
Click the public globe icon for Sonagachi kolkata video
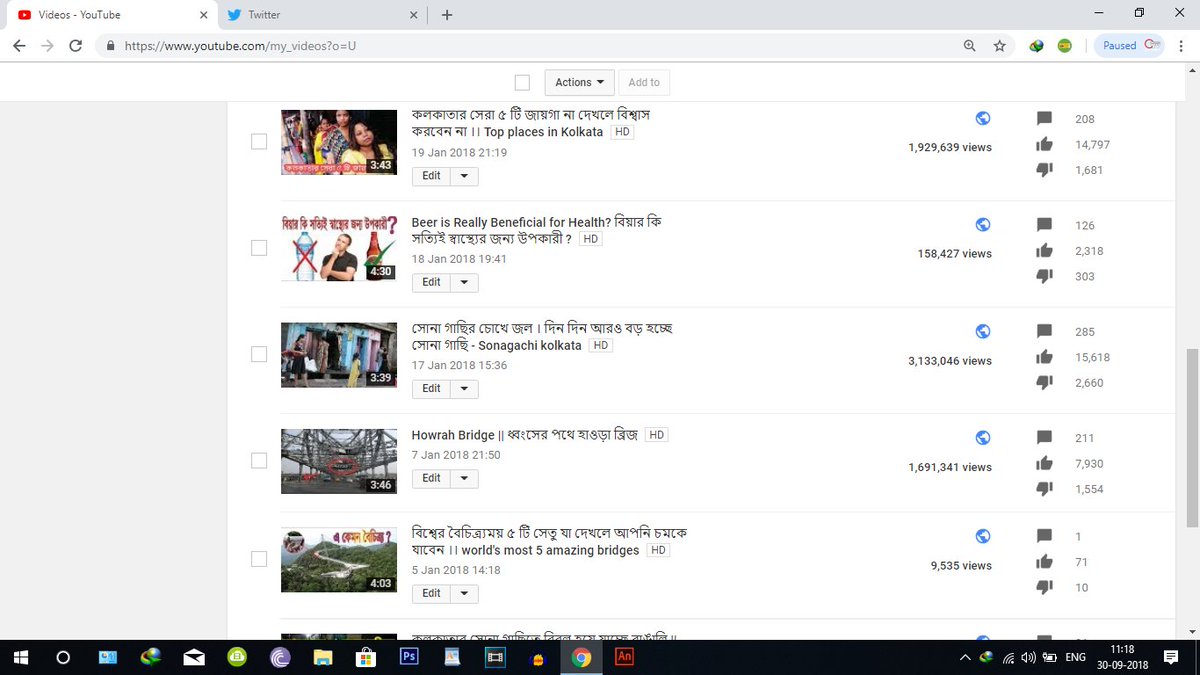[982, 331]
